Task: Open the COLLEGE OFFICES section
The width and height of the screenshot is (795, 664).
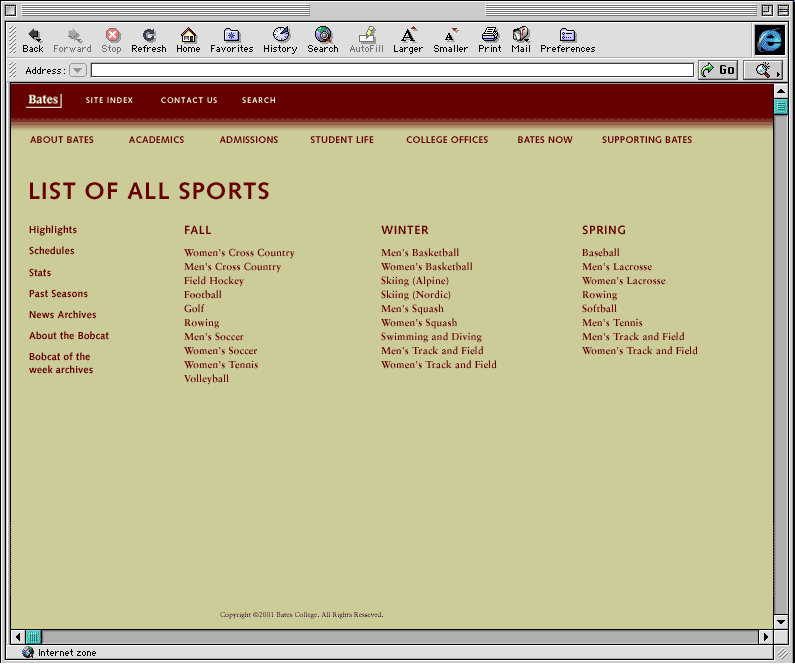Action: click(x=447, y=139)
